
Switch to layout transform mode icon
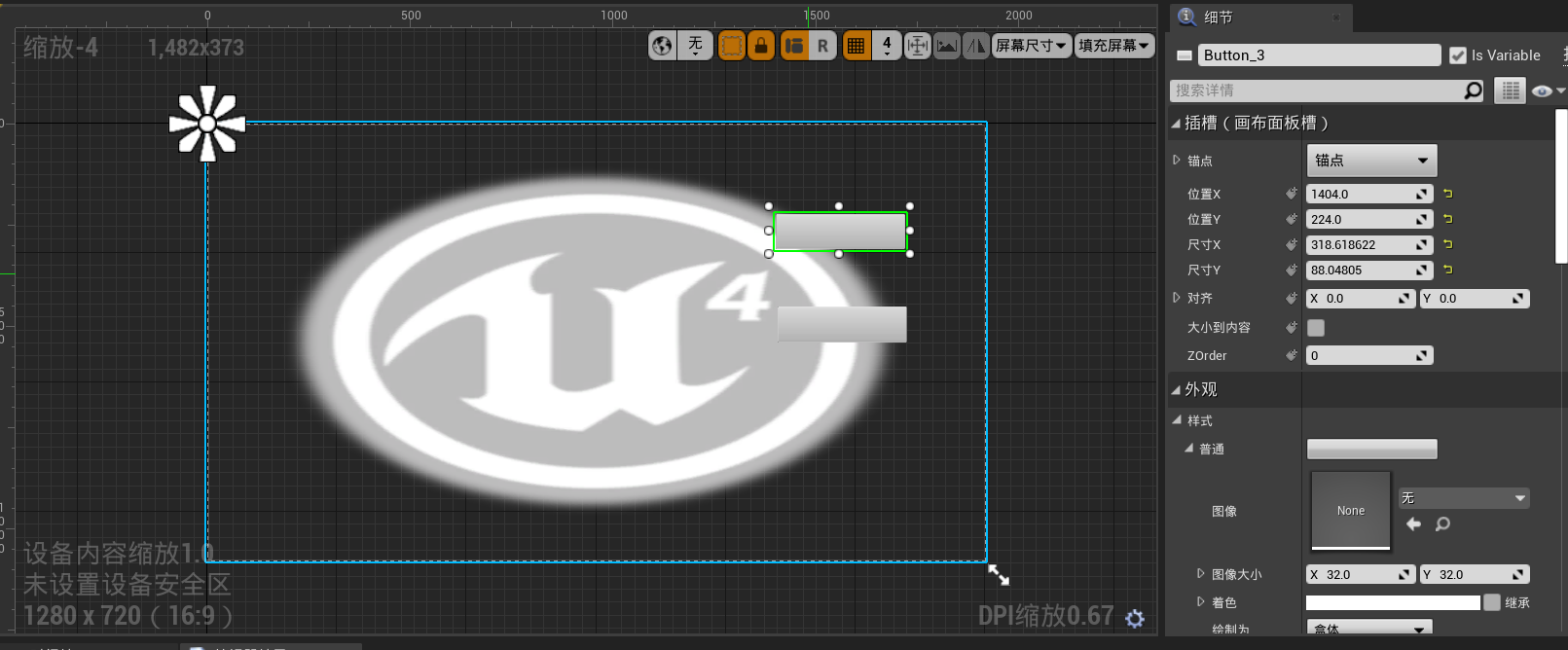pos(794,46)
